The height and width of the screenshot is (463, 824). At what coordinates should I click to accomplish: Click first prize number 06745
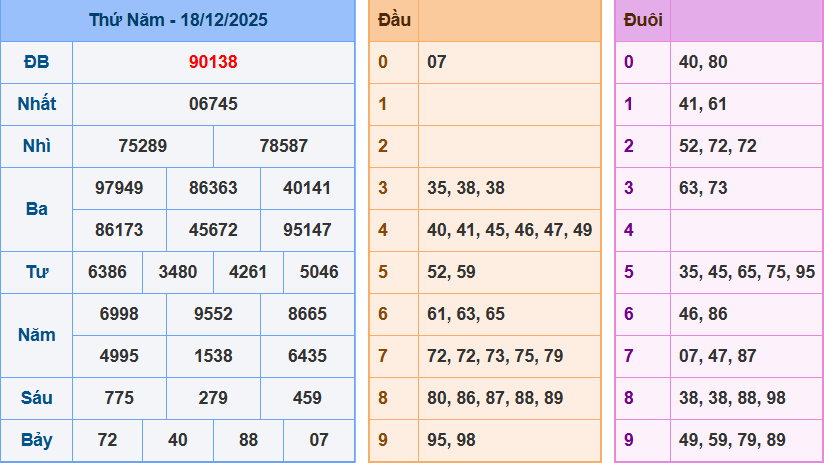[213, 104]
